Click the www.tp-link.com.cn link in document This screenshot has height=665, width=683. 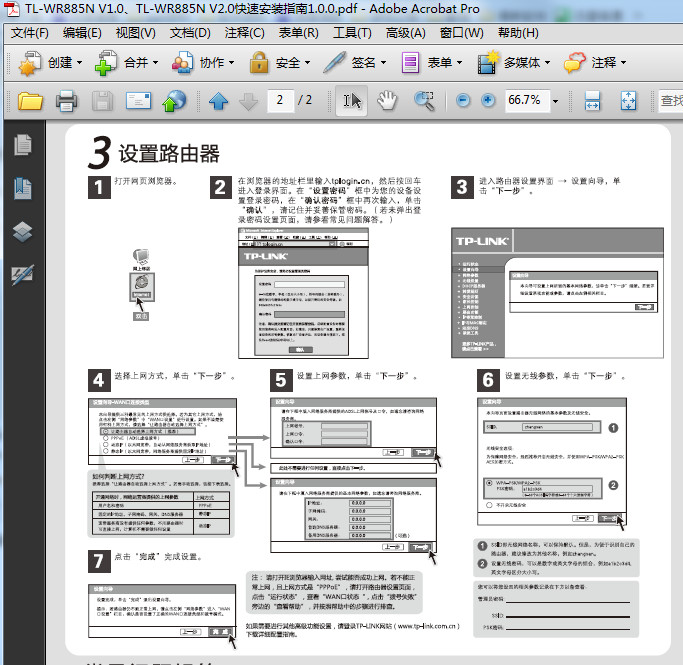(x=426, y=626)
